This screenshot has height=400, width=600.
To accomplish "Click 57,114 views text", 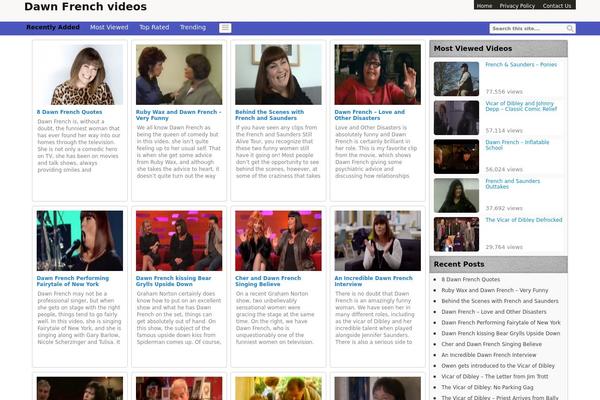I will tap(504, 131).
